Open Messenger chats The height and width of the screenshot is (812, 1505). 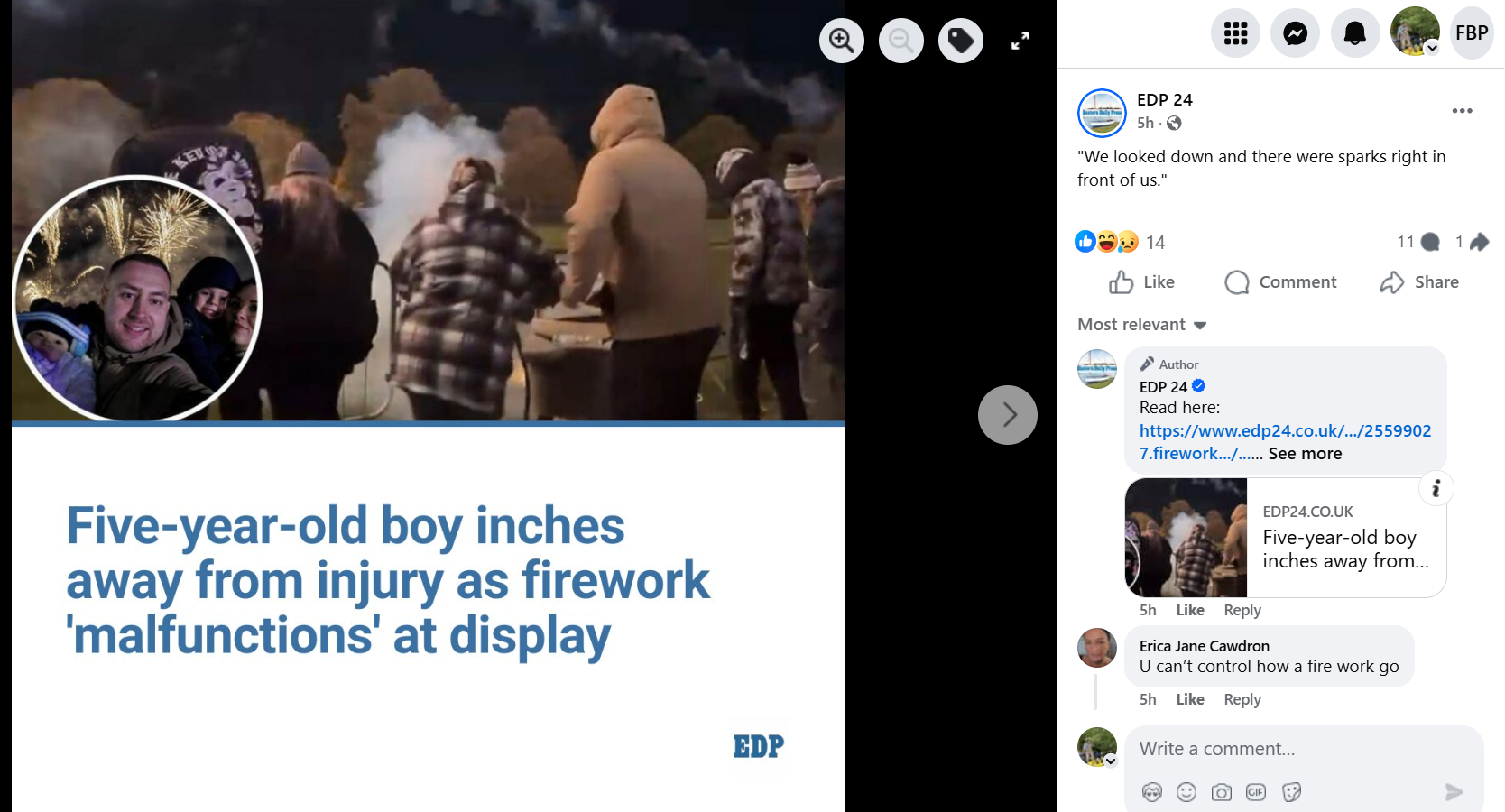pyautogui.click(x=1295, y=33)
